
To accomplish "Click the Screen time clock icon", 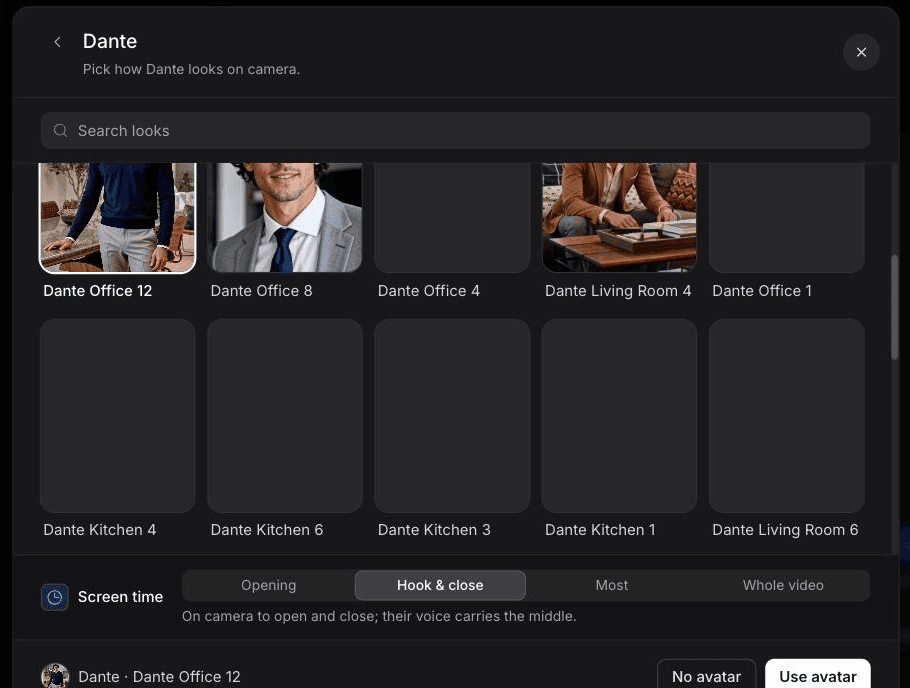I will click(55, 597).
